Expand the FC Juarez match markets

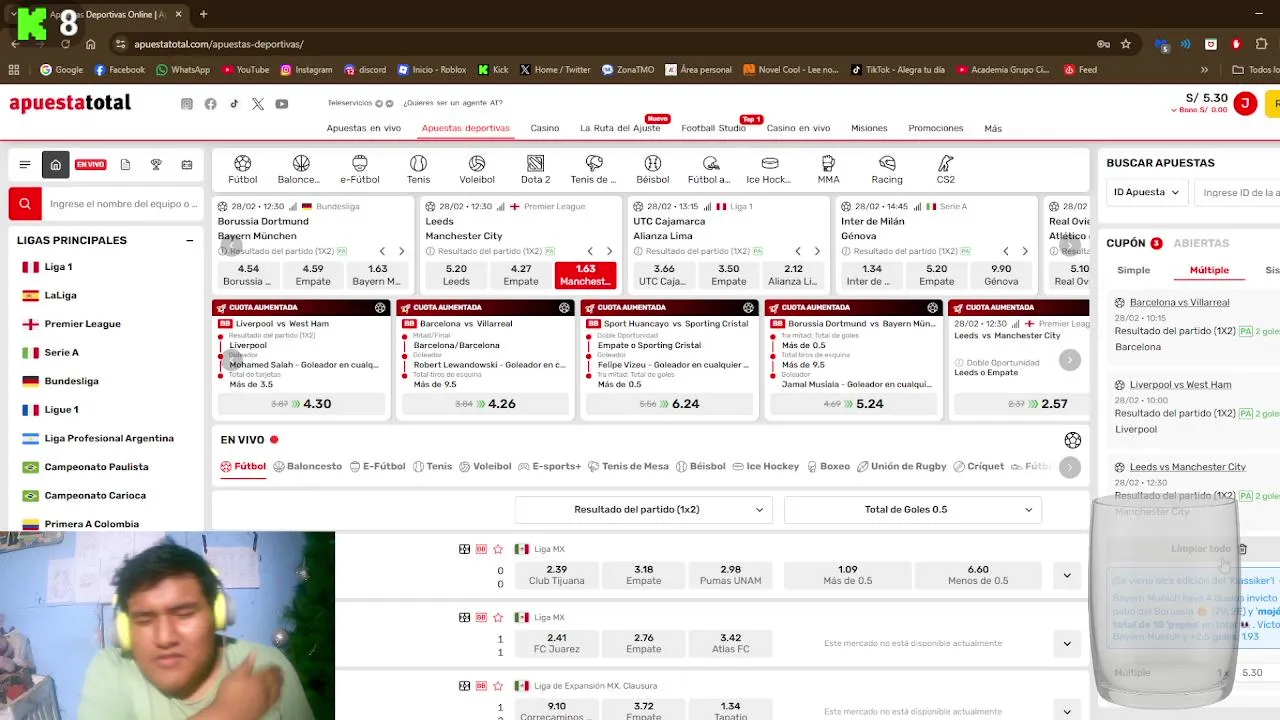tap(1067, 643)
